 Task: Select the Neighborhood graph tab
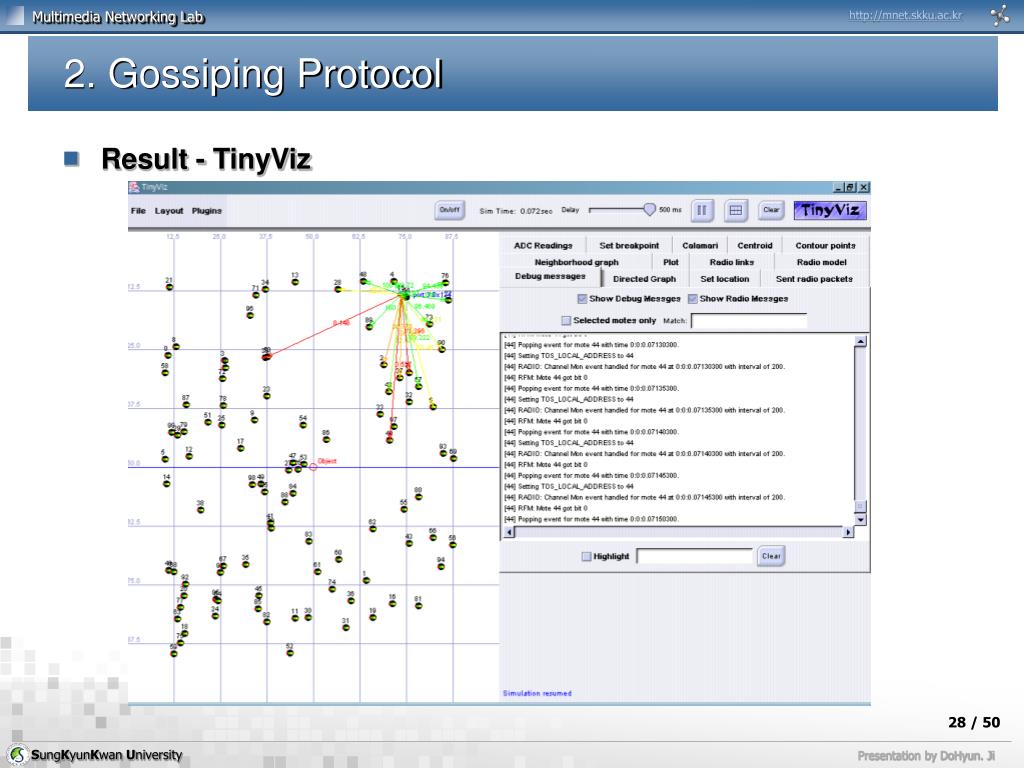point(576,262)
